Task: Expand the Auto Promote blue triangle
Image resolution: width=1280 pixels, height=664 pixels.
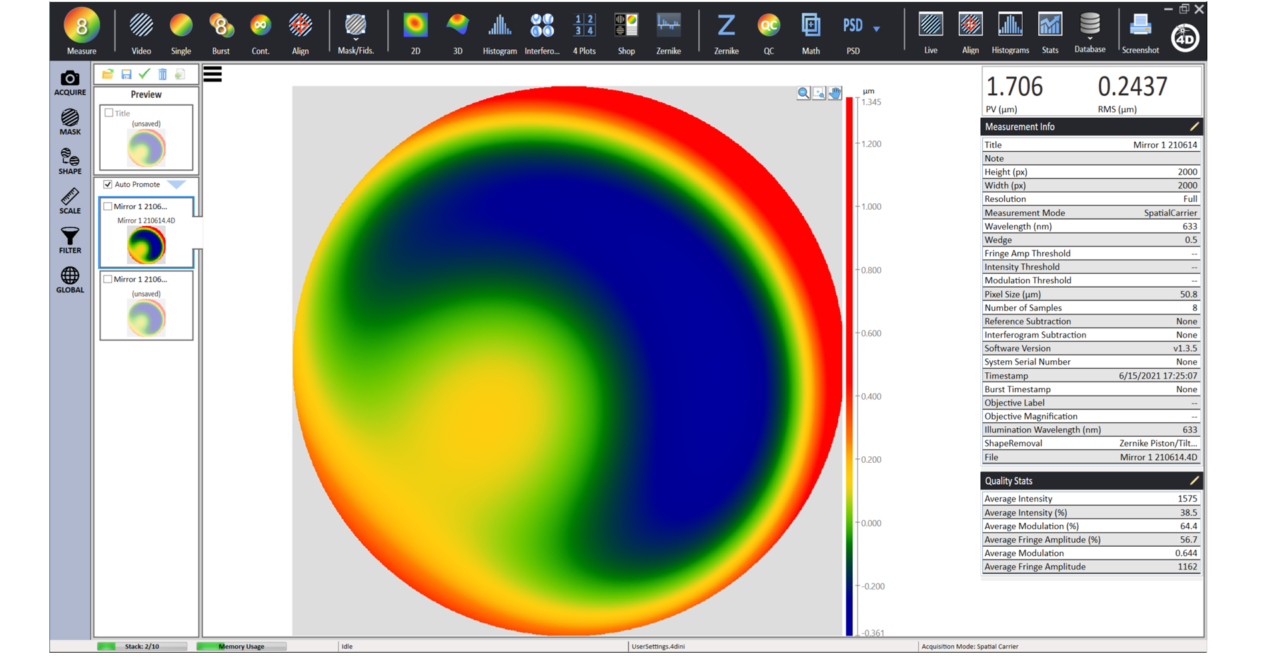Action: click(176, 184)
